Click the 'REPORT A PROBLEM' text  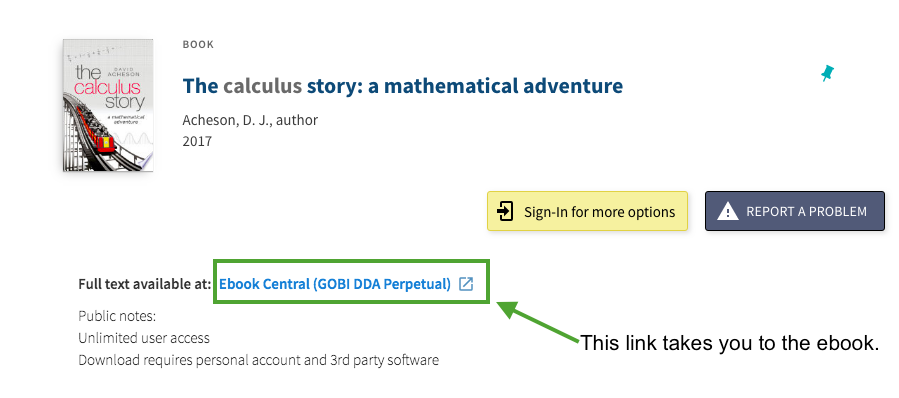click(x=806, y=212)
